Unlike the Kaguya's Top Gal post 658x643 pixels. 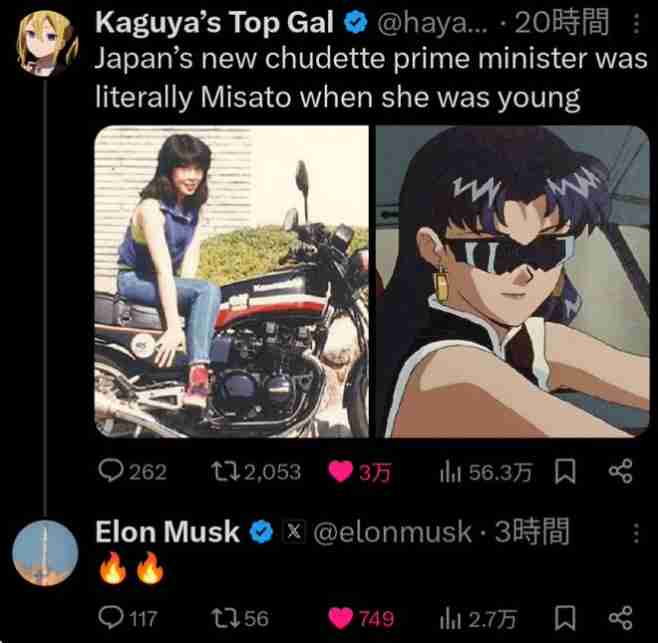341,471
